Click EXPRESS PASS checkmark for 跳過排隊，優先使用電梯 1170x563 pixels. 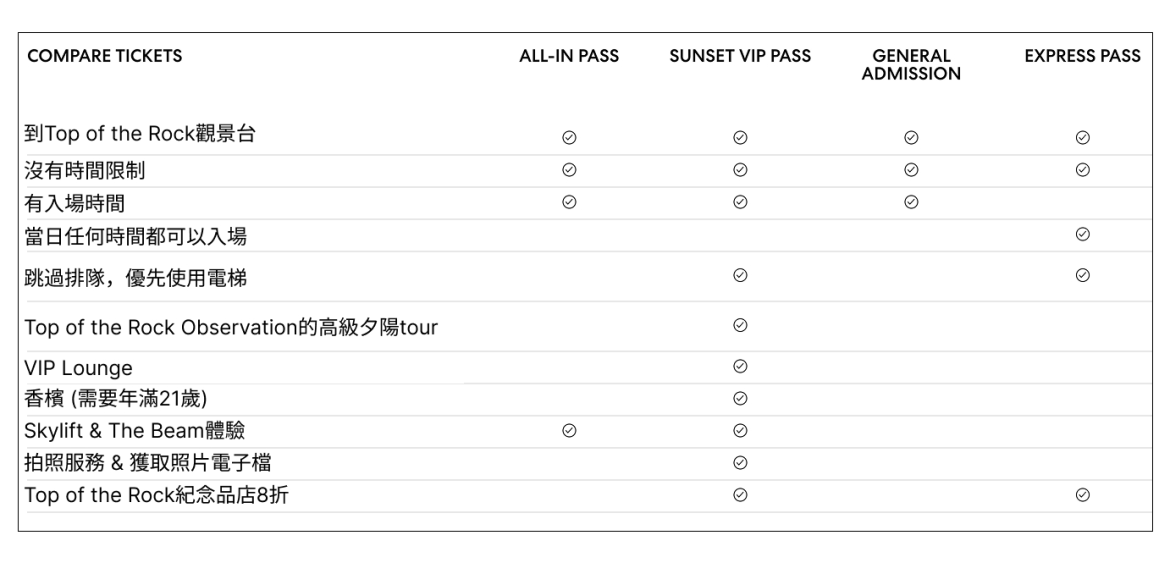click(1082, 275)
